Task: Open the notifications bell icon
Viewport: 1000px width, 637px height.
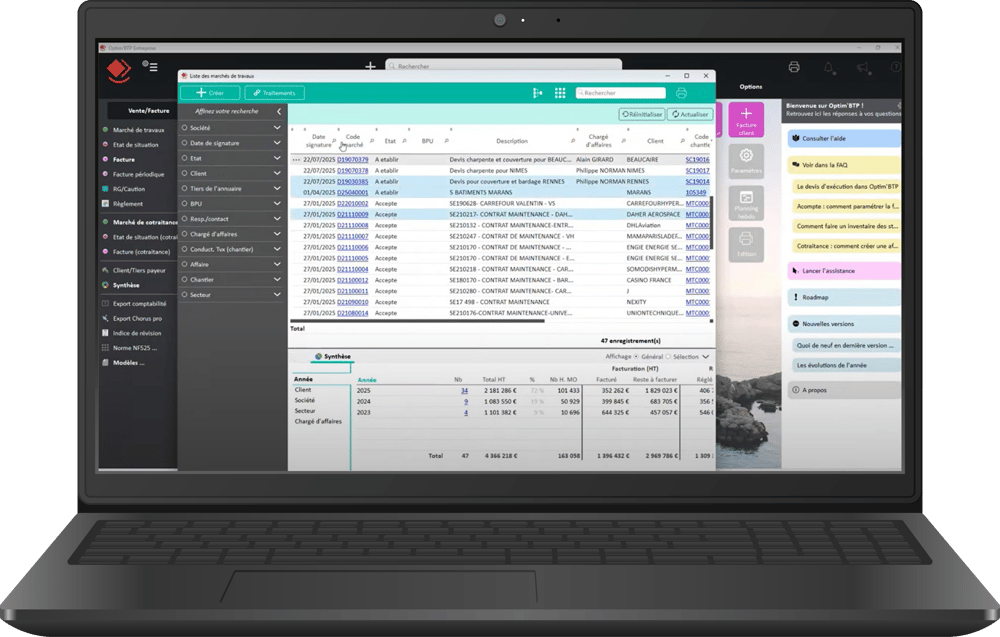Action: point(828,67)
